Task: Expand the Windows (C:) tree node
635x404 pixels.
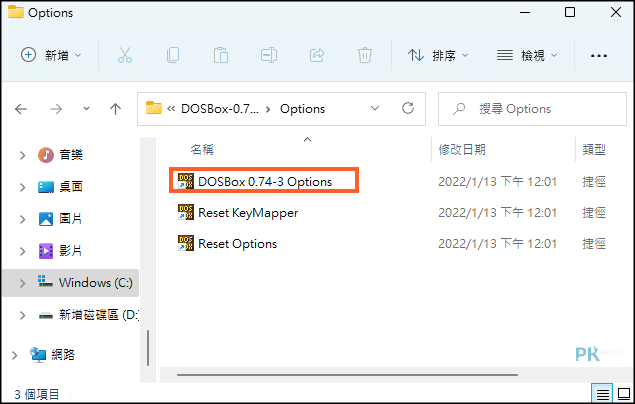Action: (22, 283)
